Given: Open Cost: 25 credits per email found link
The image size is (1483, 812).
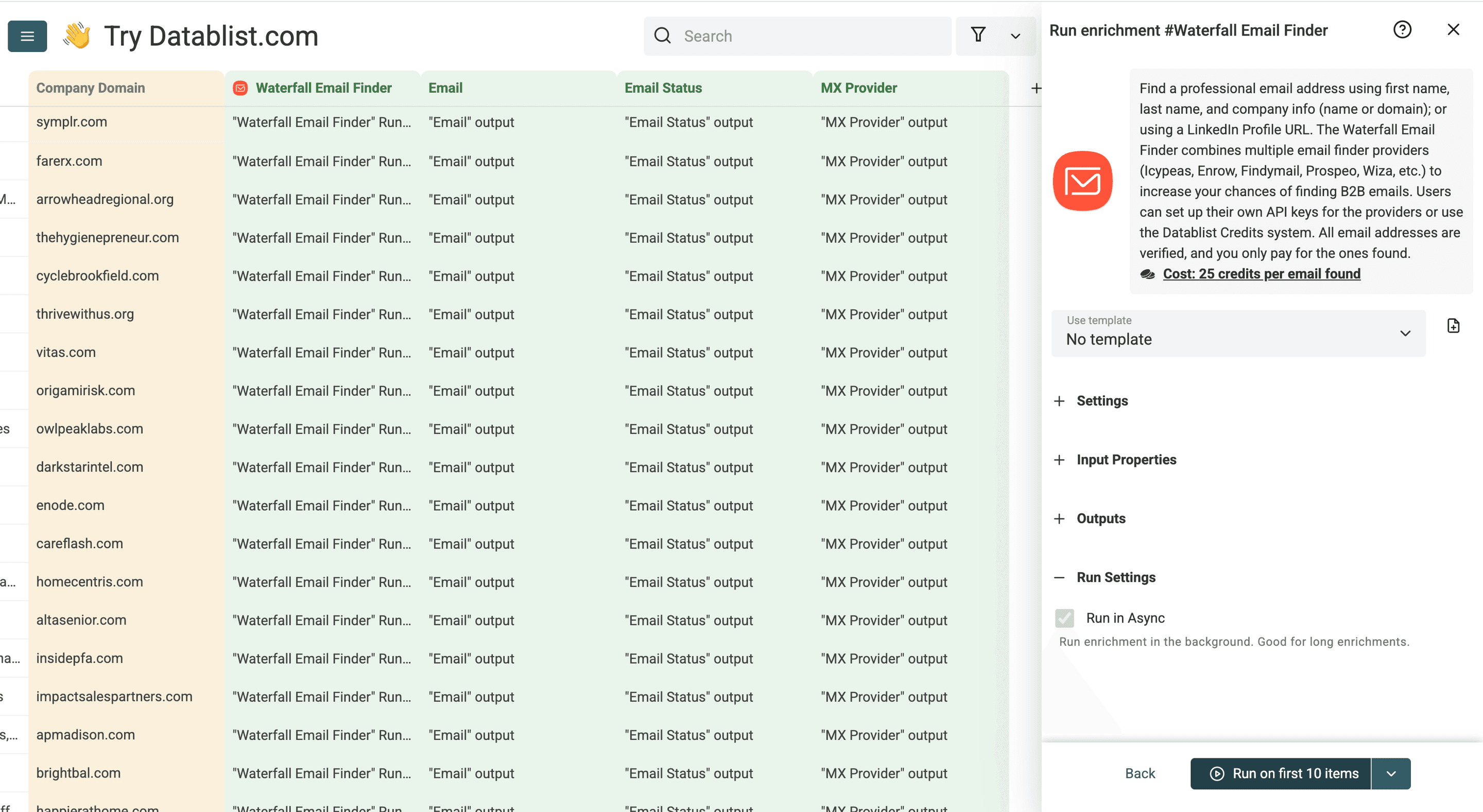Looking at the screenshot, I should [x=1262, y=274].
